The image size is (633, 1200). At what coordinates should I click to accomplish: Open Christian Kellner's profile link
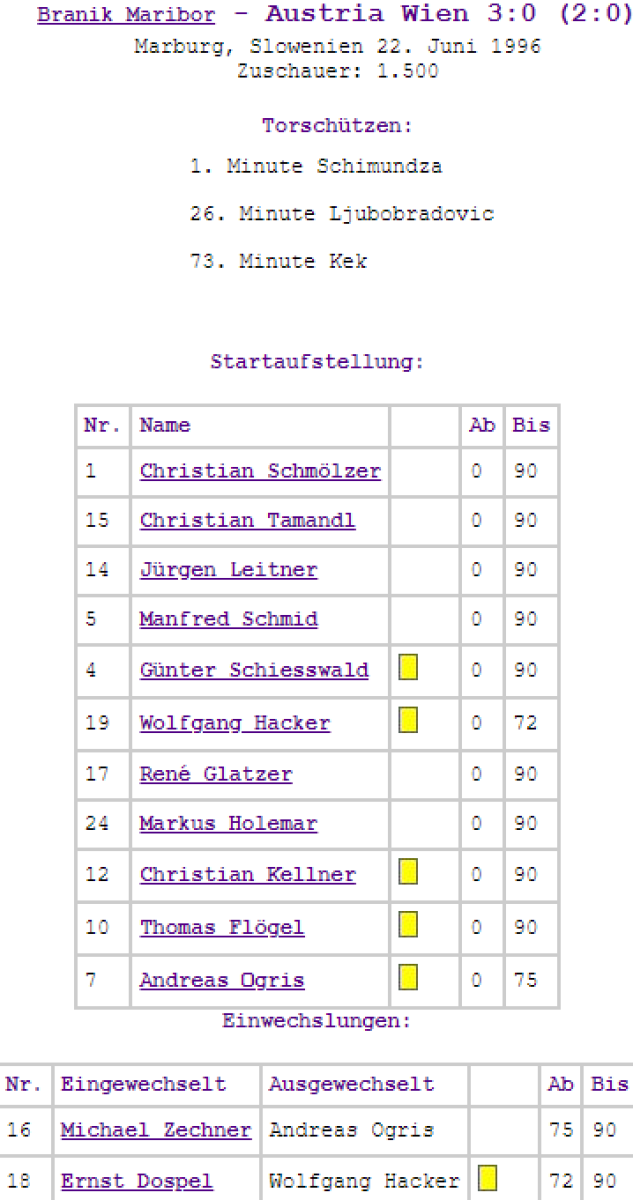[247, 874]
